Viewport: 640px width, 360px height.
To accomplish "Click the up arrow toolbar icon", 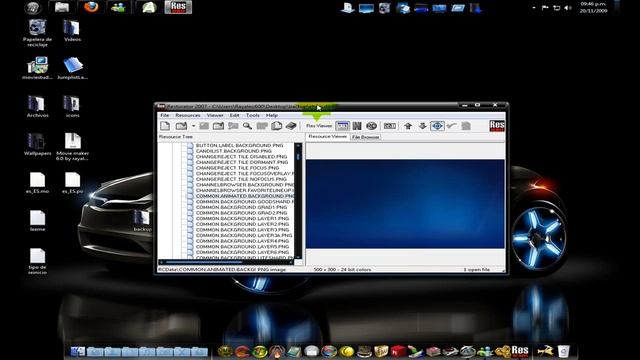I will pyautogui.click(x=408, y=126).
